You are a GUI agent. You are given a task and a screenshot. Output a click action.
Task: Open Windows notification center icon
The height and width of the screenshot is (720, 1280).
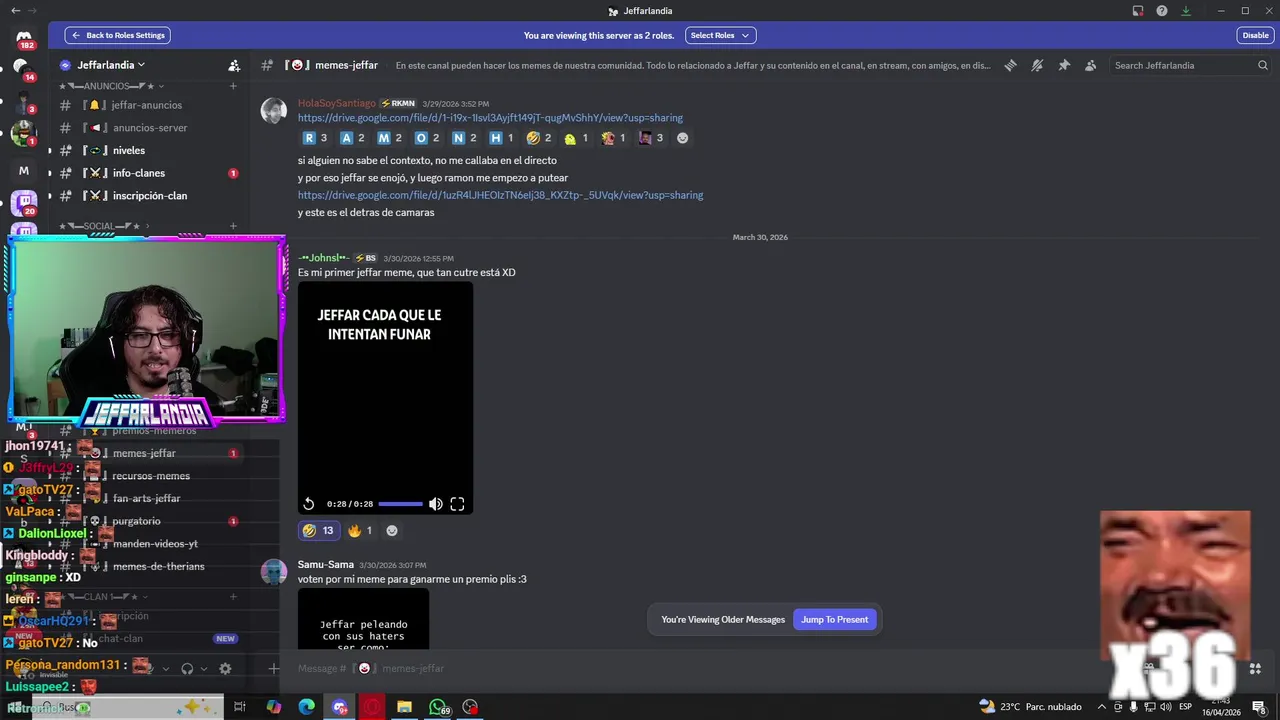1260,707
